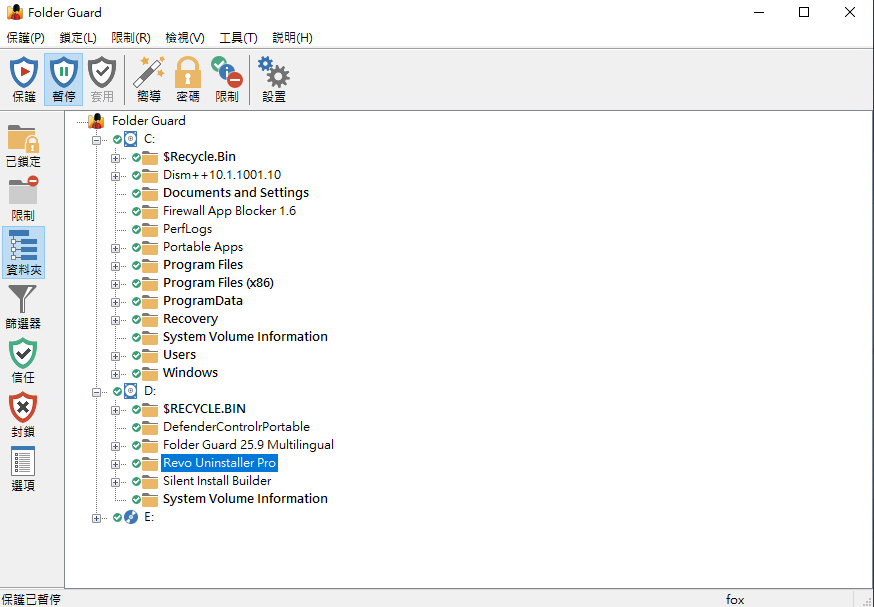This screenshot has width=874, height=607.
Task: Click green check beside Program Files (x86)
Action: pos(136,284)
